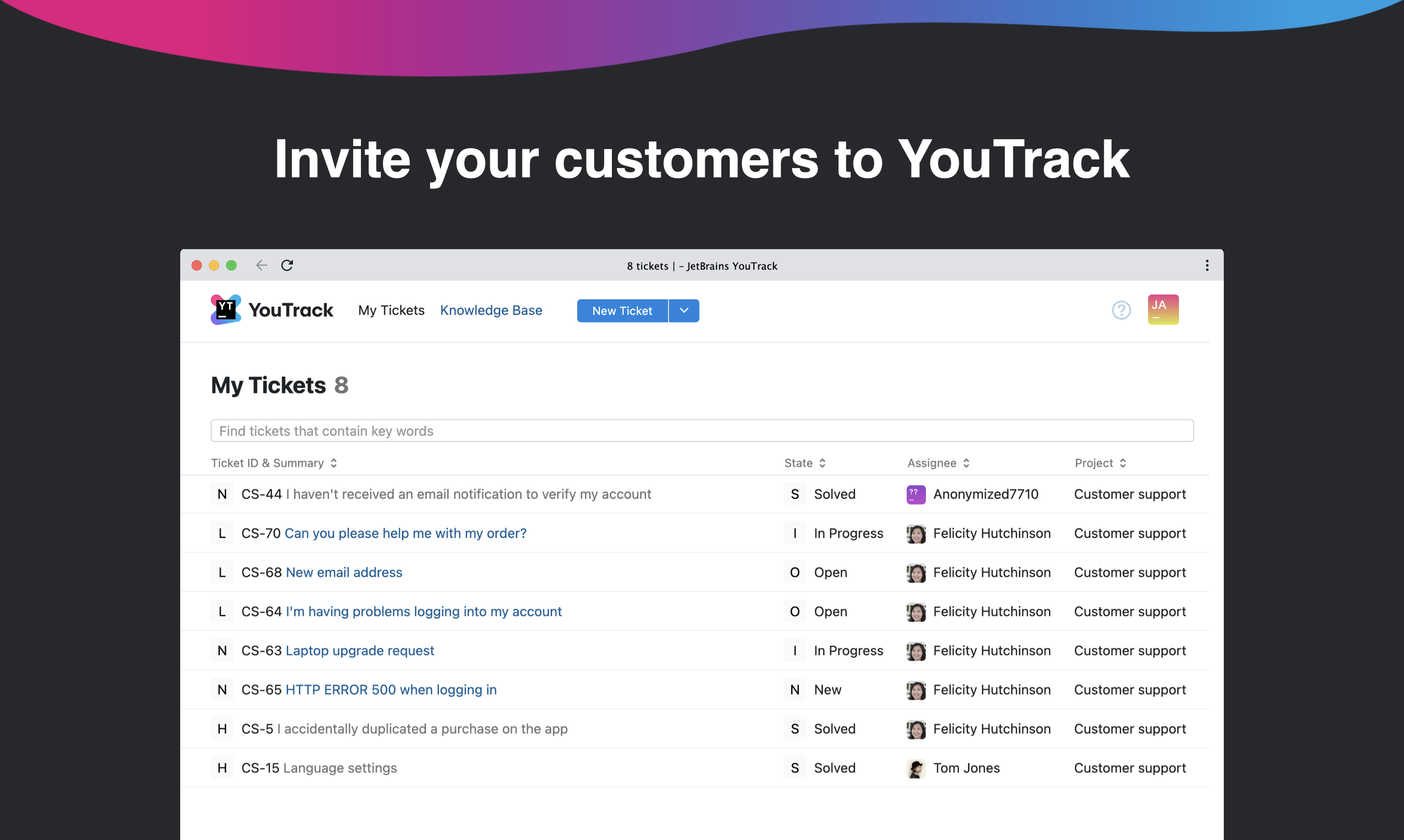This screenshot has height=840, width=1404.
Task: Click Open state text on CS-68
Action: [x=830, y=573]
